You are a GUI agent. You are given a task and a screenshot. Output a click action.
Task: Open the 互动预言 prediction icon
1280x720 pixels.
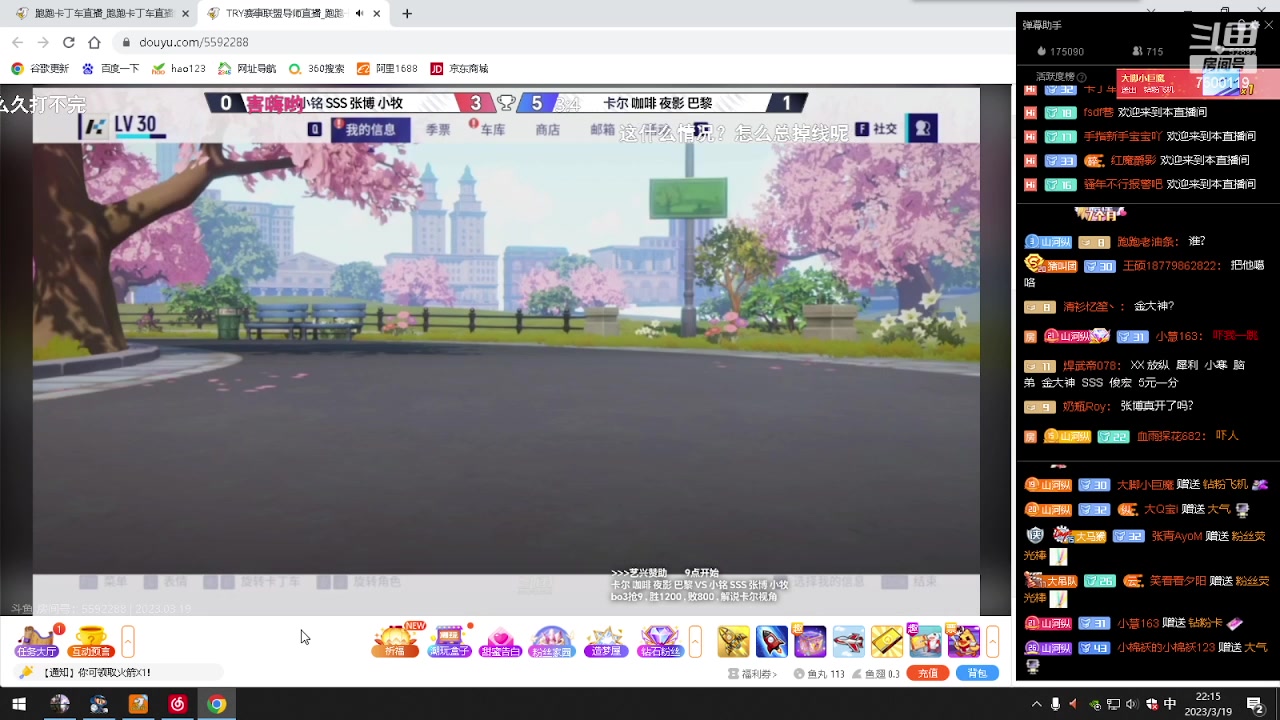pyautogui.click(x=91, y=641)
